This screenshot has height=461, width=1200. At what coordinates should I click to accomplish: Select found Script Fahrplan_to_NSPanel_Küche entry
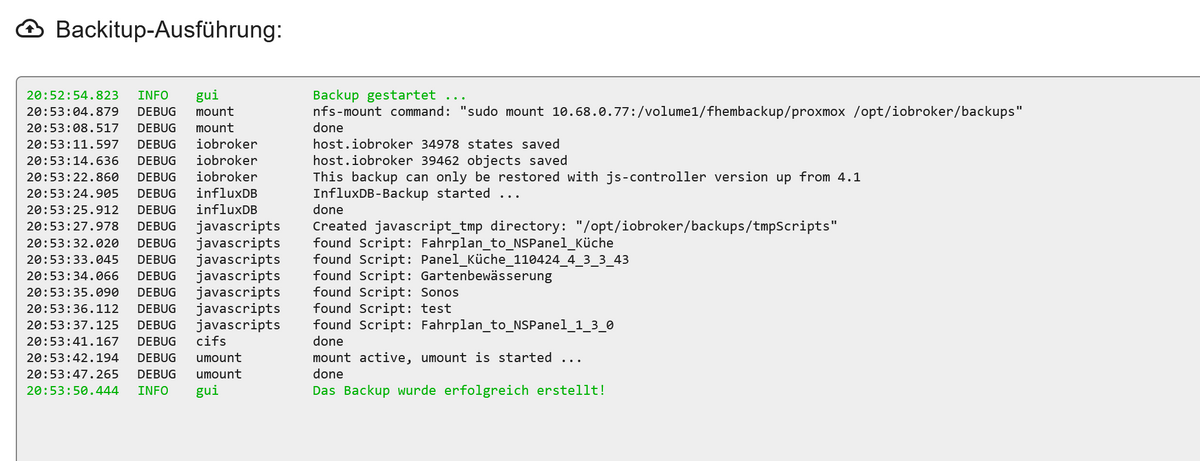pos(463,243)
